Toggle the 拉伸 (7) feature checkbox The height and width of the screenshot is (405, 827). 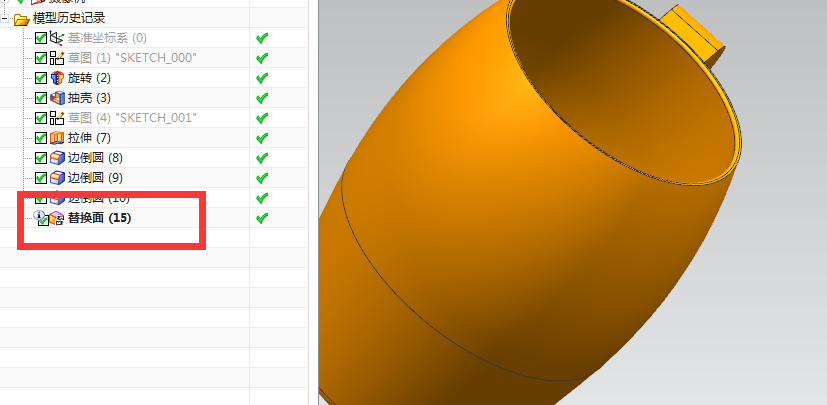pos(41,138)
